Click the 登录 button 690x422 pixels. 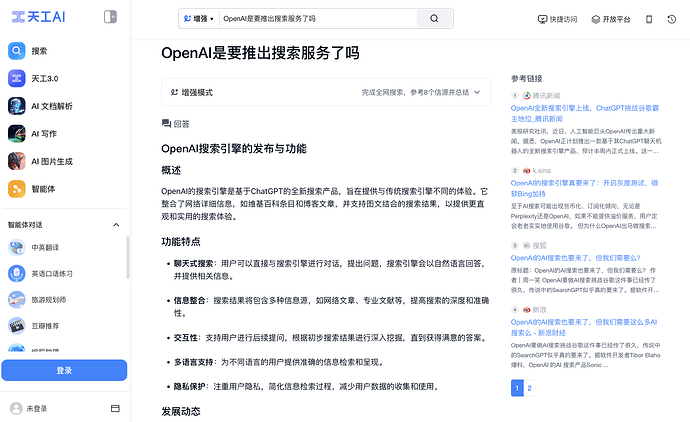tap(64, 371)
